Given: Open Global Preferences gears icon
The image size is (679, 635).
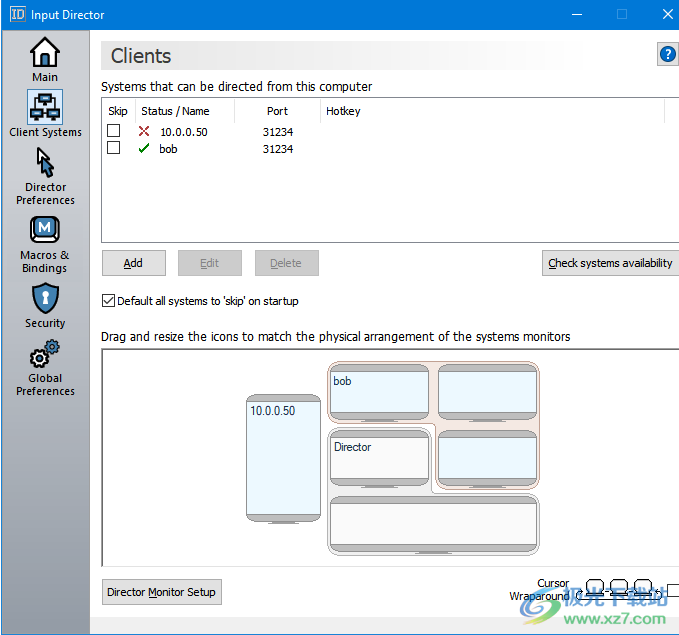Looking at the screenshot, I should coord(45,369).
